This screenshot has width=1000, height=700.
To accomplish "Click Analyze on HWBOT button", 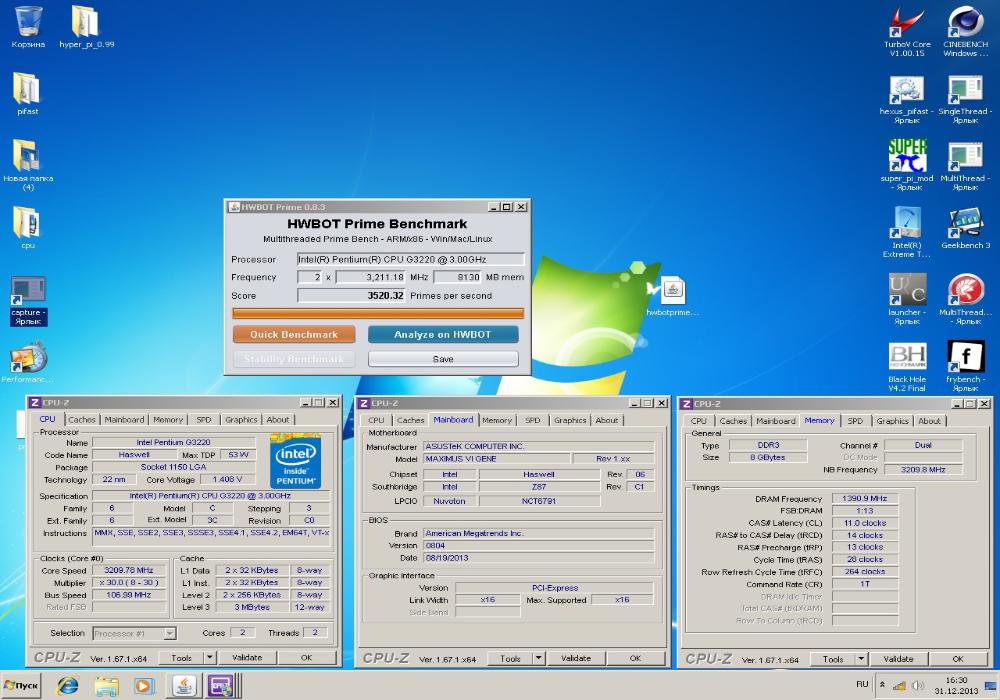I will pos(443,334).
